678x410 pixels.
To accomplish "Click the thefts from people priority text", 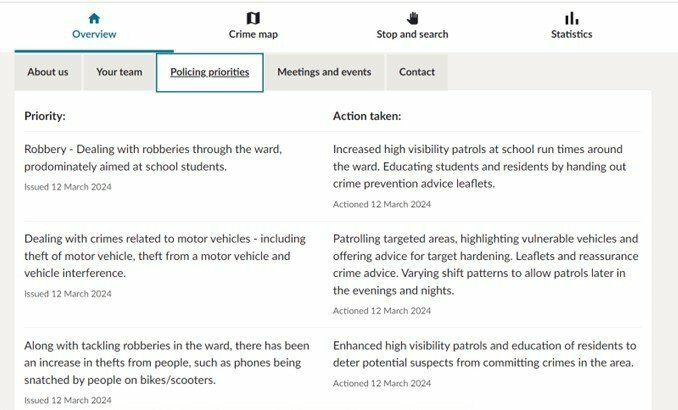I will (167, 363).
